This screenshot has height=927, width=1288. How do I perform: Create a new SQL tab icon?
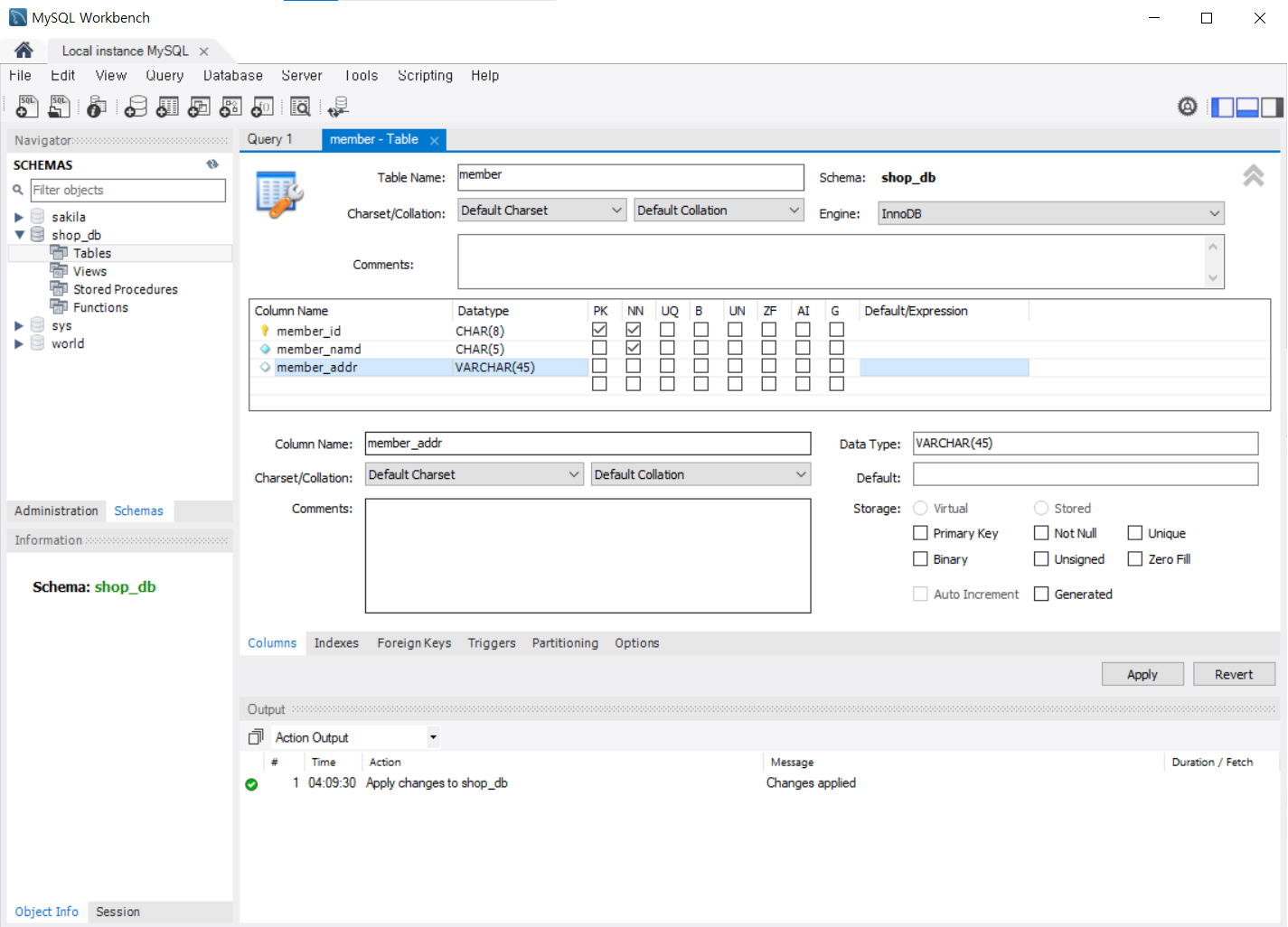tap(27, 107)
